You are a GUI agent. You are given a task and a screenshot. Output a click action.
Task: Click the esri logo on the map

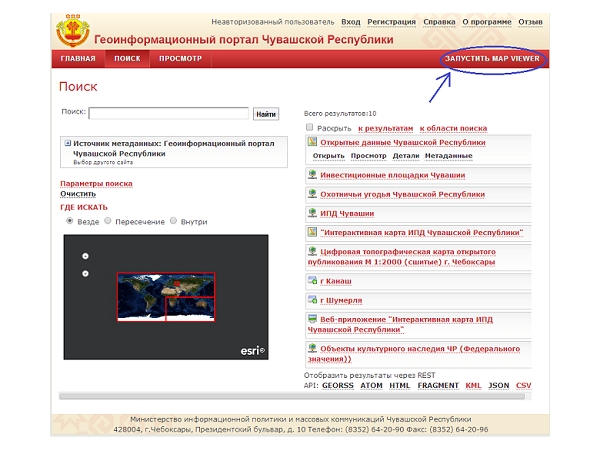pyautogui.click(x=253, y=351)
